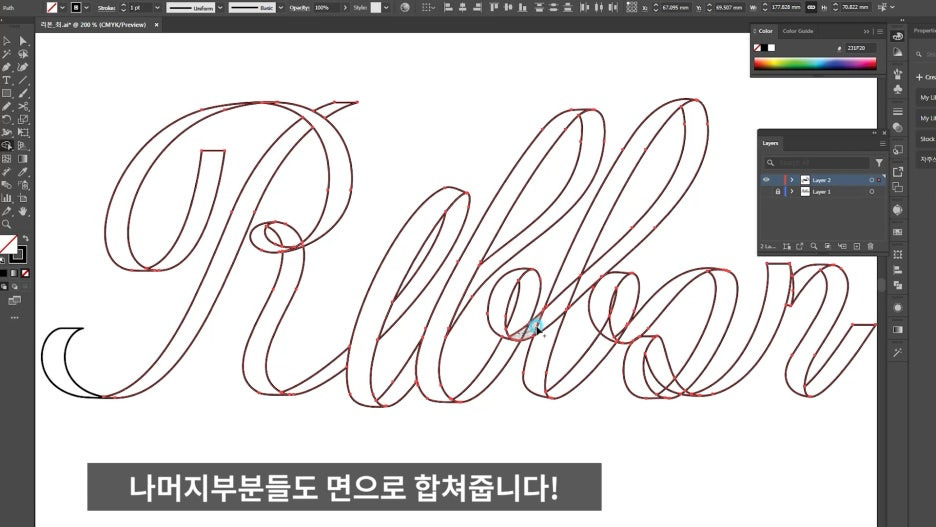The image size is (936, 527).
Task: Click Layer 2 target circle
Action: 872,180
